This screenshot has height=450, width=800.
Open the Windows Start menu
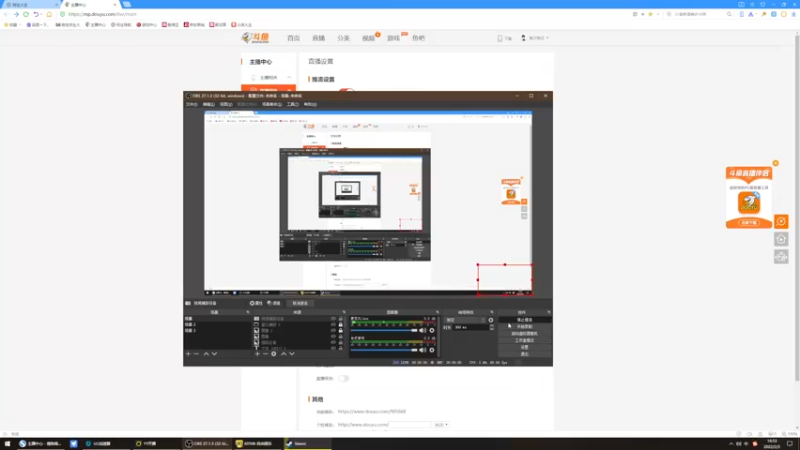tap(7, 444)
